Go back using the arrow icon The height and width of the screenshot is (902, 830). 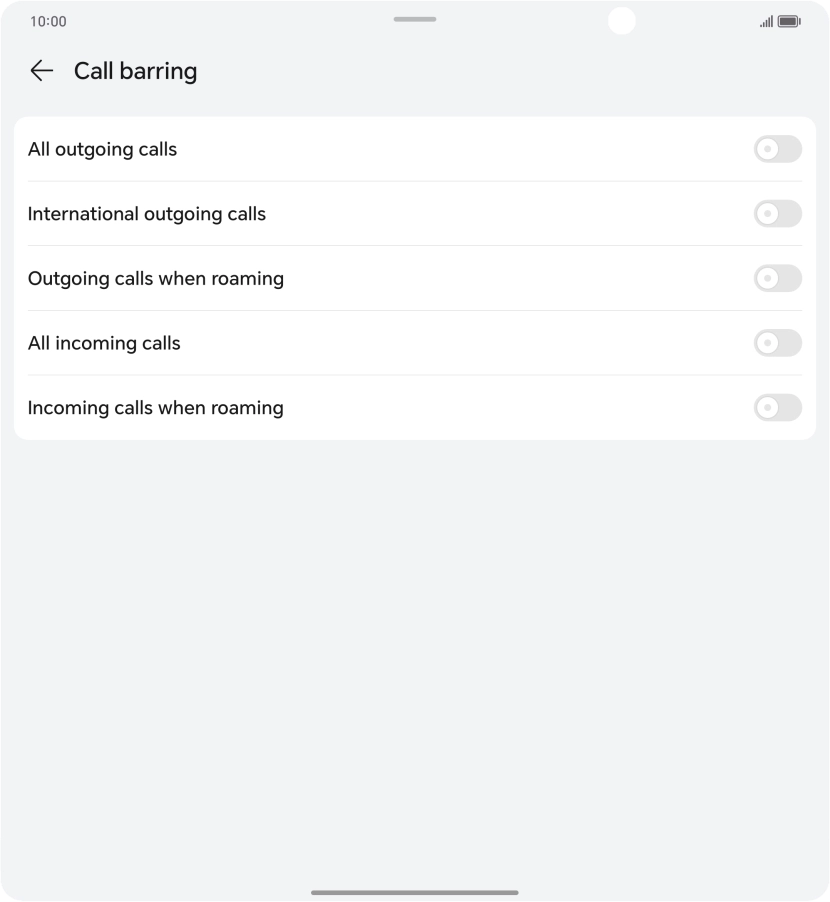click(41, 70)
